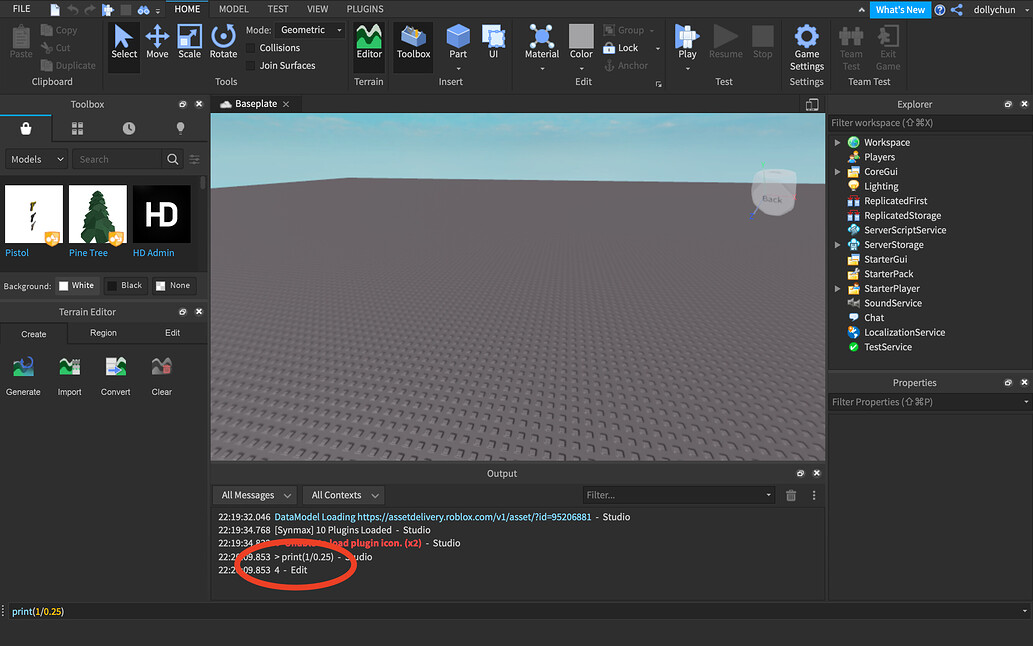Open the All Messages filter dropdown
Image resolution: width=1033 pixels, height=646 pixels.
[254, 494]
